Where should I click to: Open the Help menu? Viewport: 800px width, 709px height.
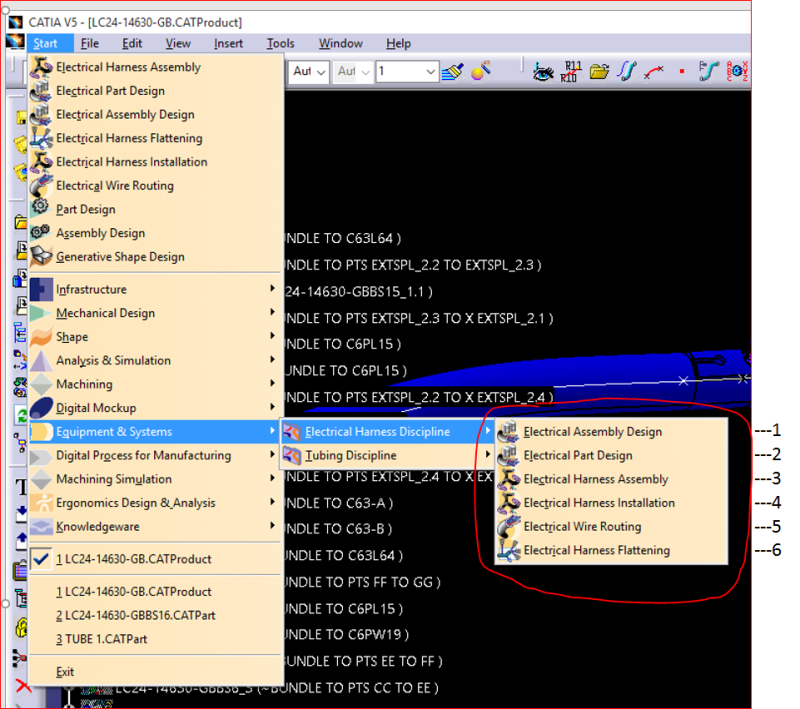click(398, 43)
